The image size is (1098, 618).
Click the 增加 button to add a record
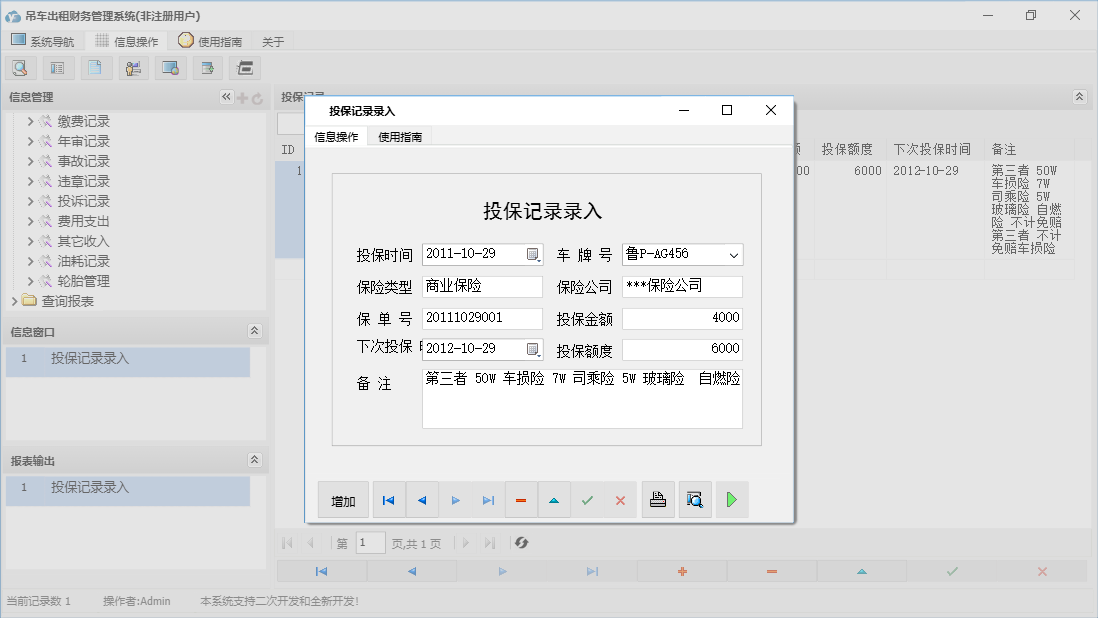pos(342,499)
